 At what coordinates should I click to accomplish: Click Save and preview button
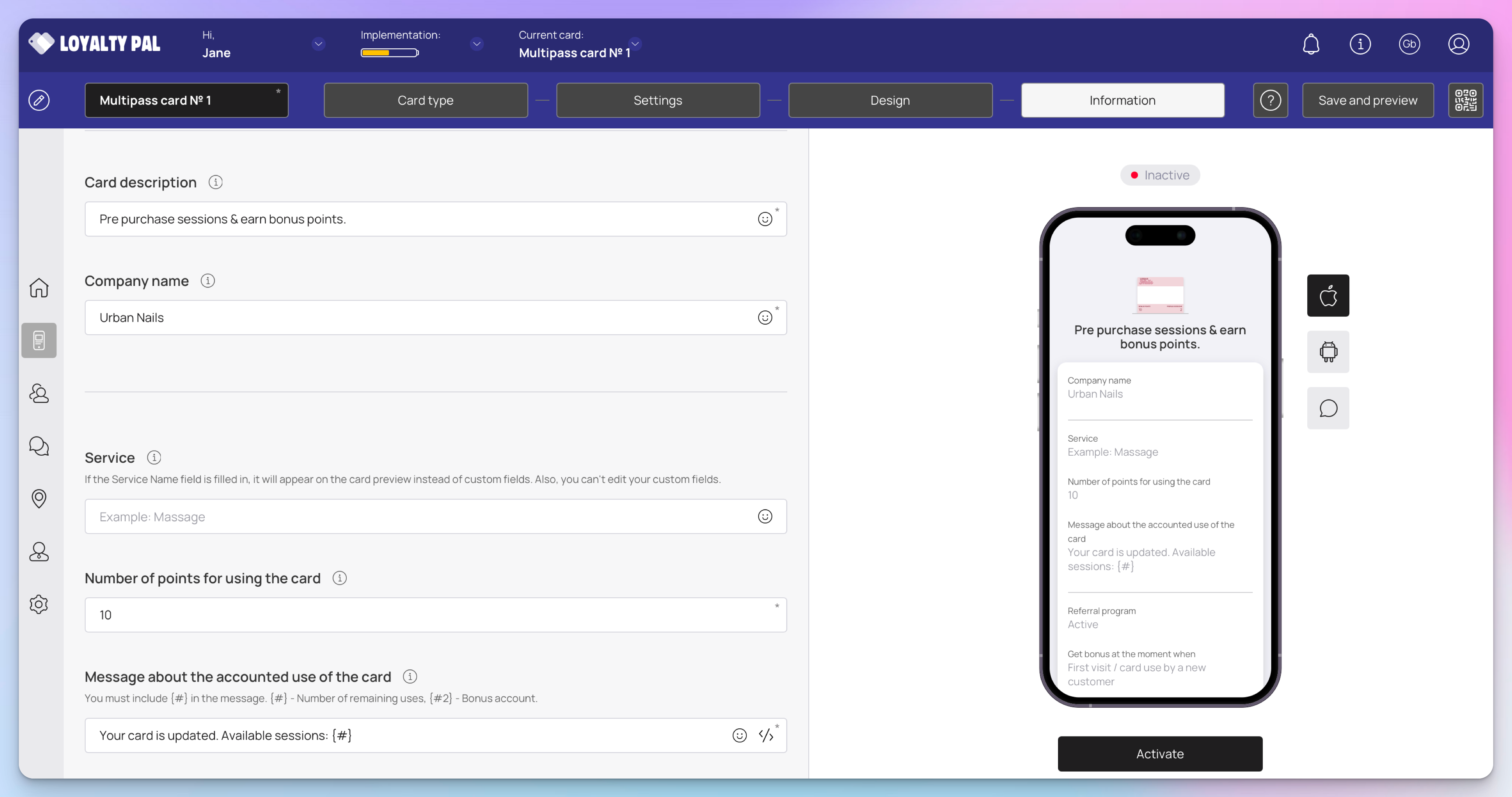[1367, 100]
